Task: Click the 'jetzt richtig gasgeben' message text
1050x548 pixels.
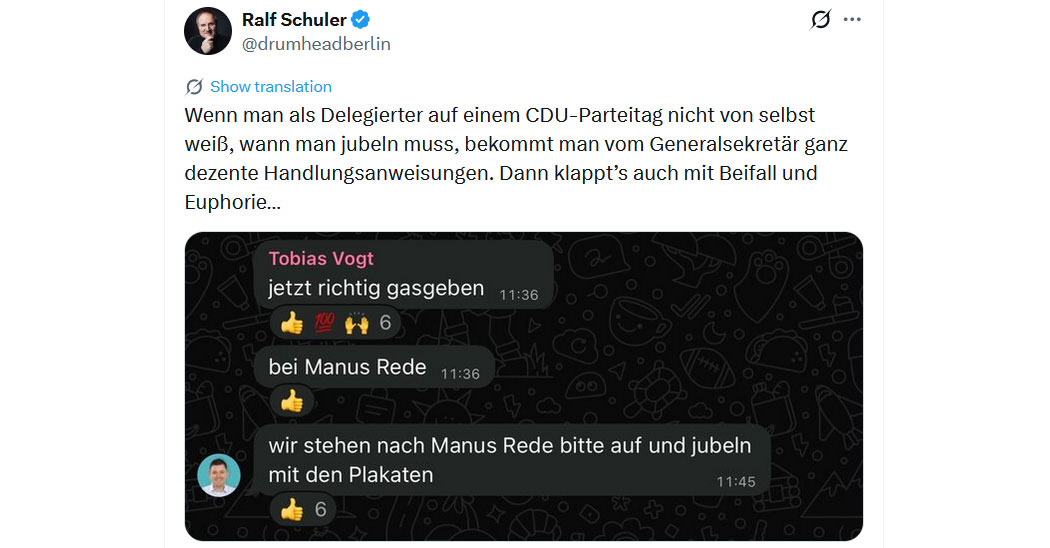Action: click(x=376, y=289)
